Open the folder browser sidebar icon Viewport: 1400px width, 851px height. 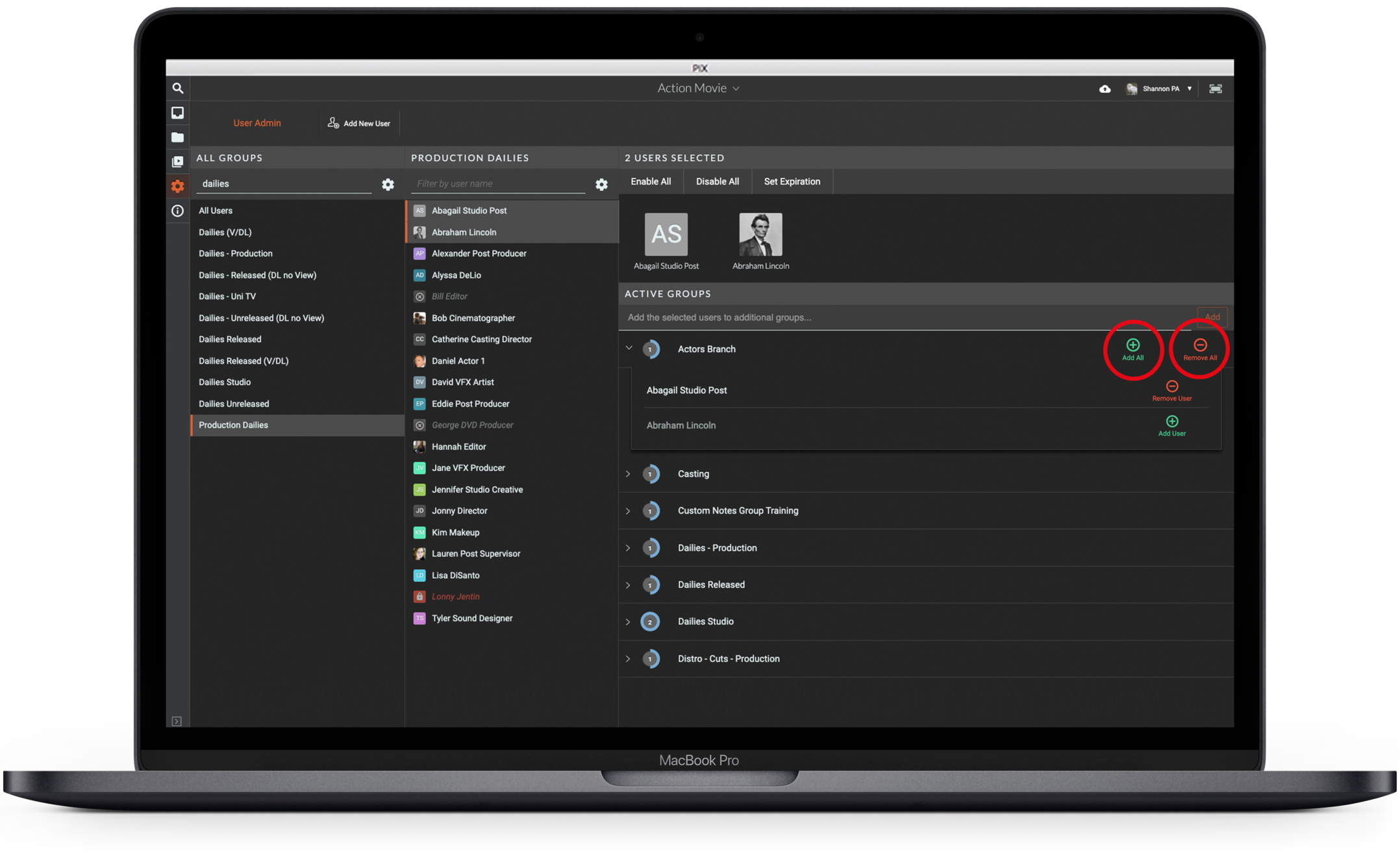click(177, 137)
